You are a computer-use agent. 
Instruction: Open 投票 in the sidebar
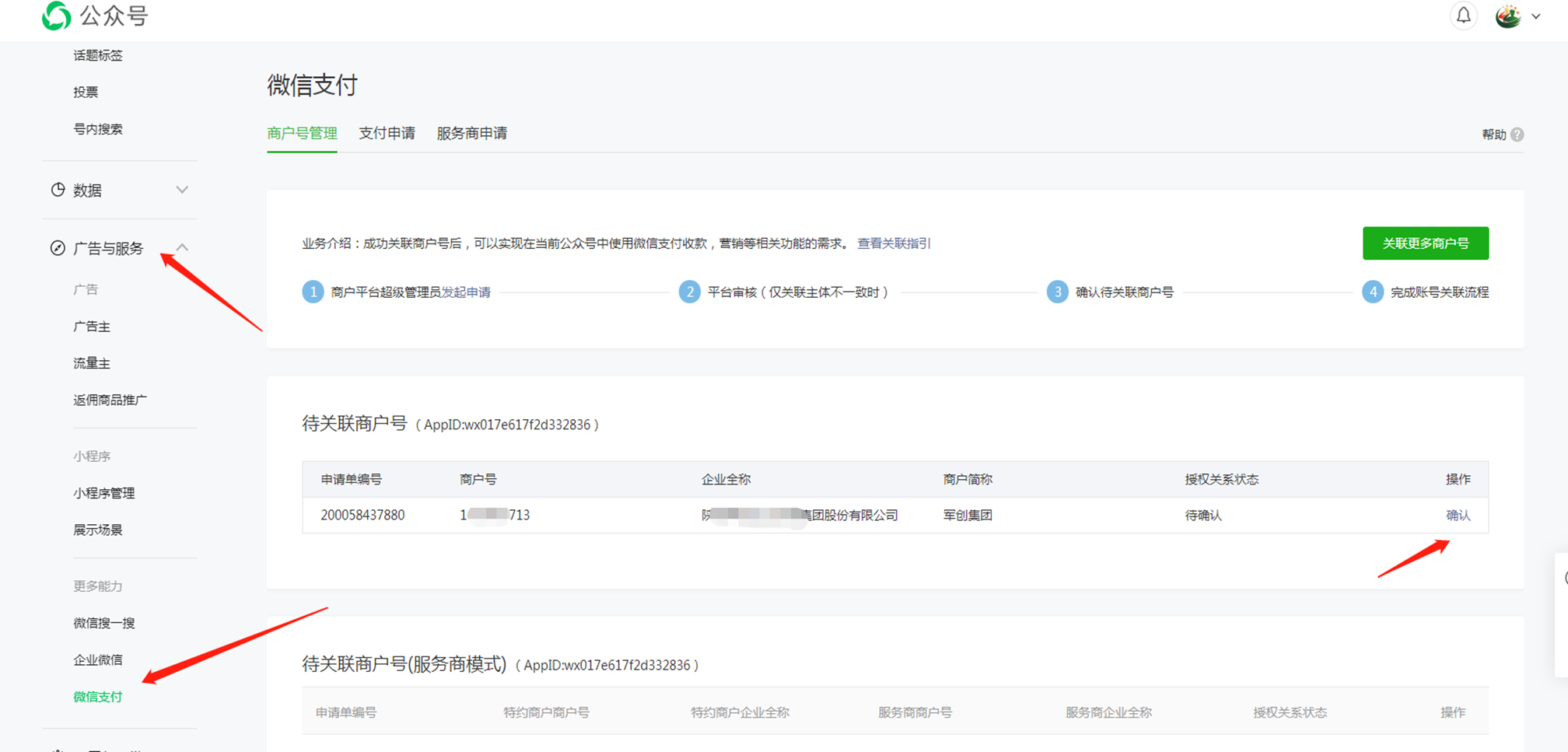tap(86, 92)
